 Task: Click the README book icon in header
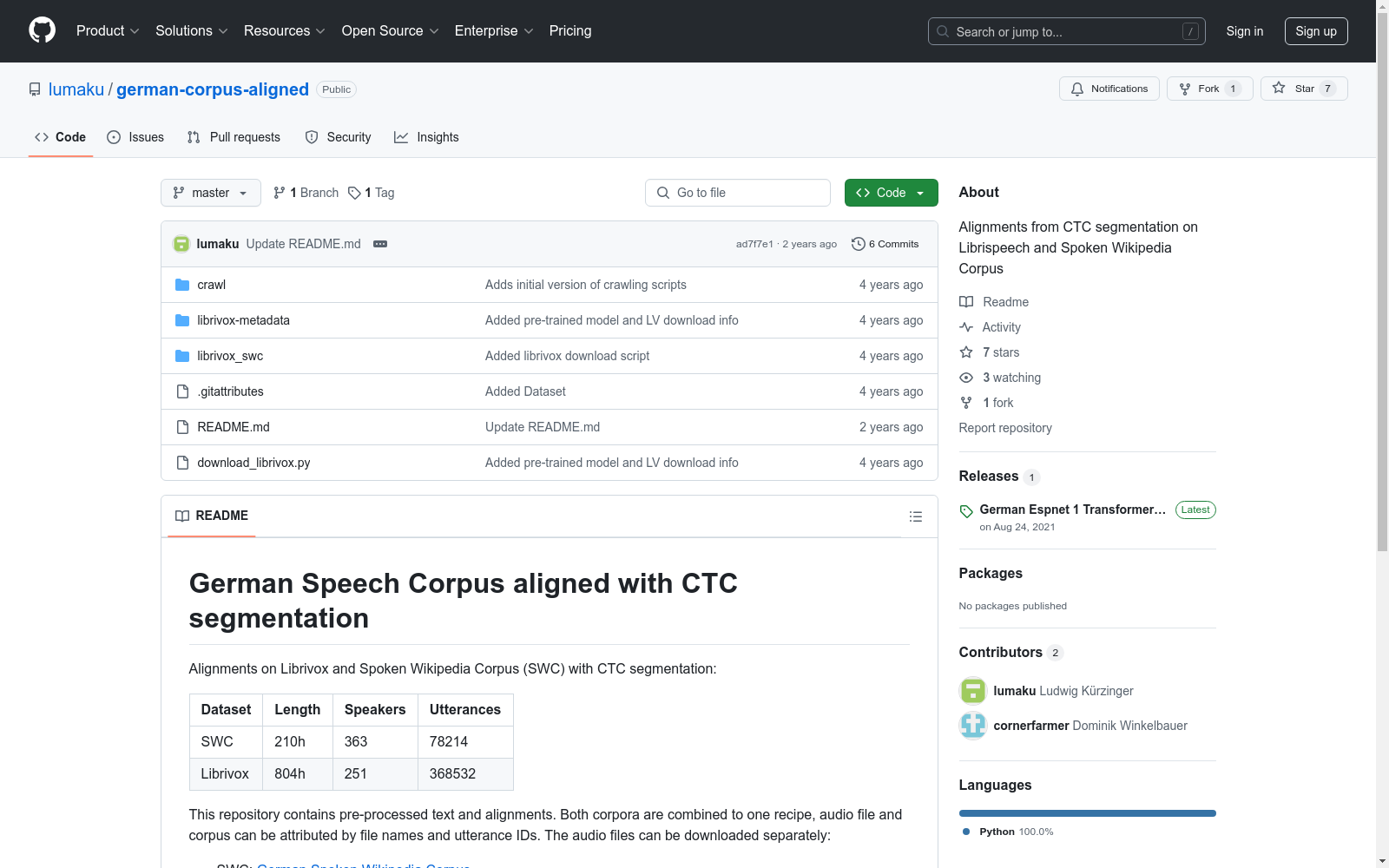click(182, 516)
